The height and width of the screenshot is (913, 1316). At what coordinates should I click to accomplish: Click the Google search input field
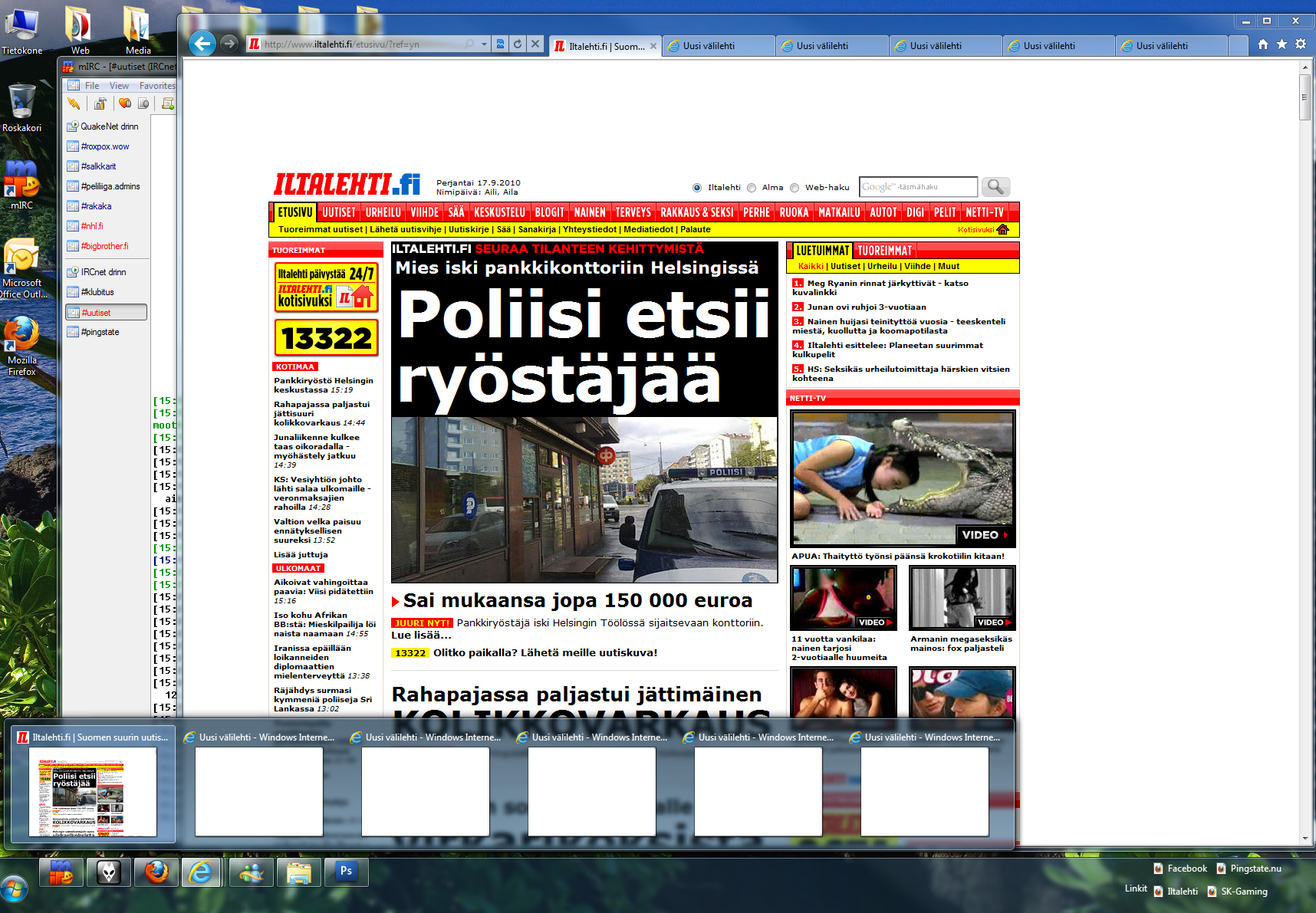[x=917, y=186]
